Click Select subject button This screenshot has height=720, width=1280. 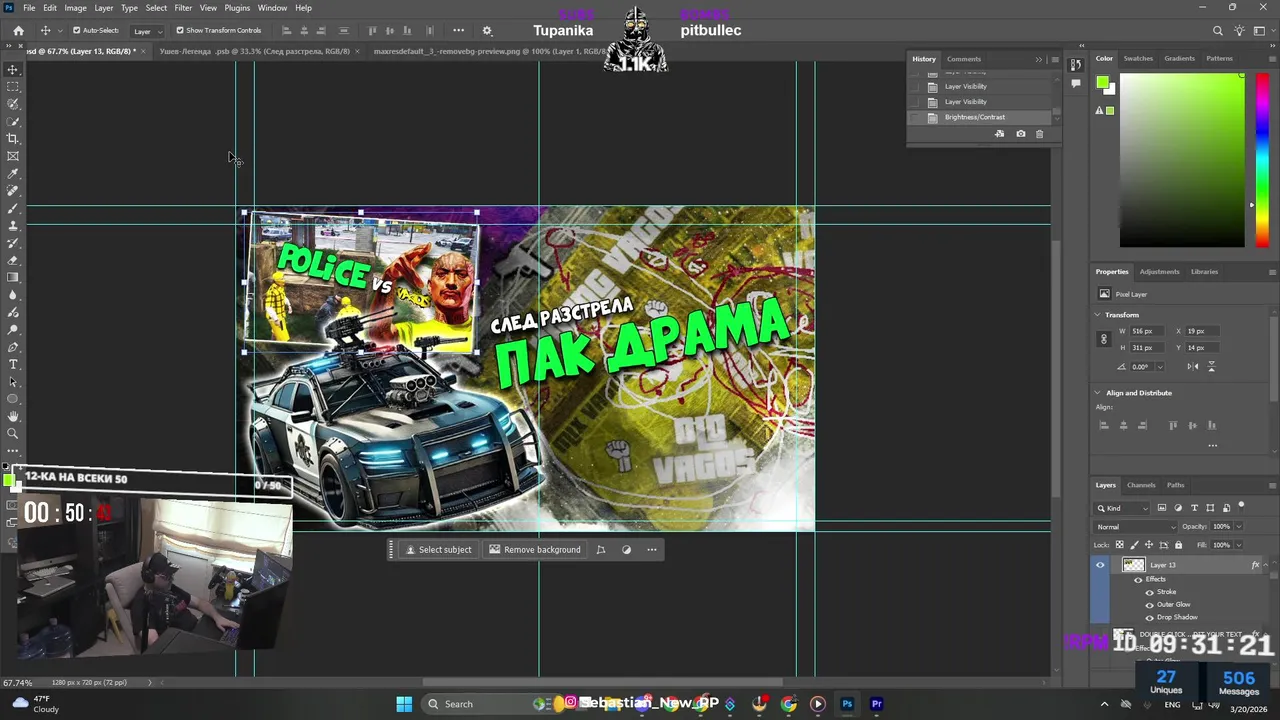[438, 549]
